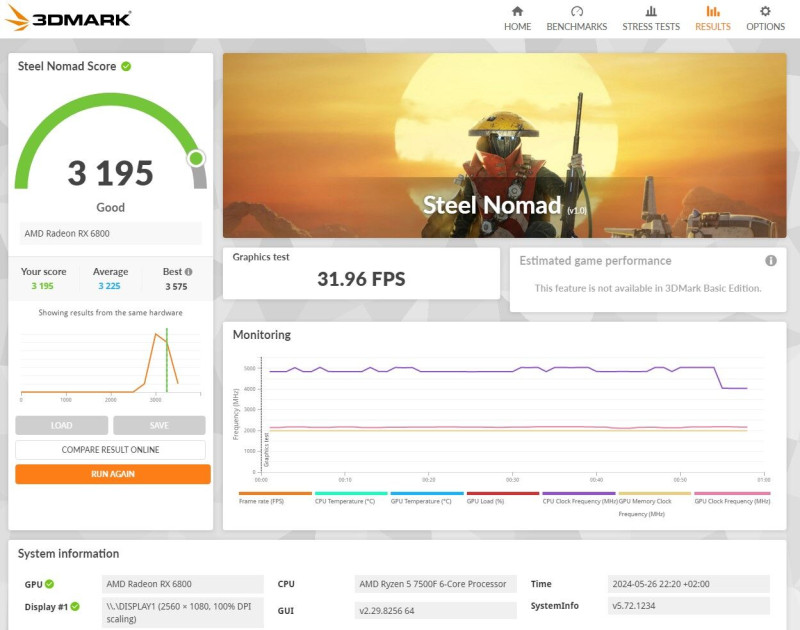Toggle GPU Load (%) legend swatch
The width and height of the screenshot is (800, 630).
(x=503, y=493)
